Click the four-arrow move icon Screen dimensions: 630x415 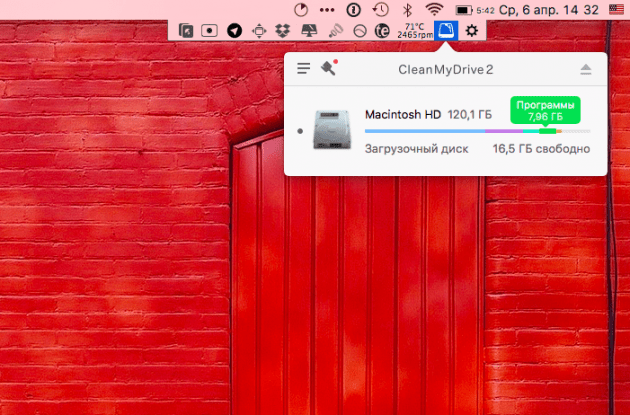click(259, 31)
